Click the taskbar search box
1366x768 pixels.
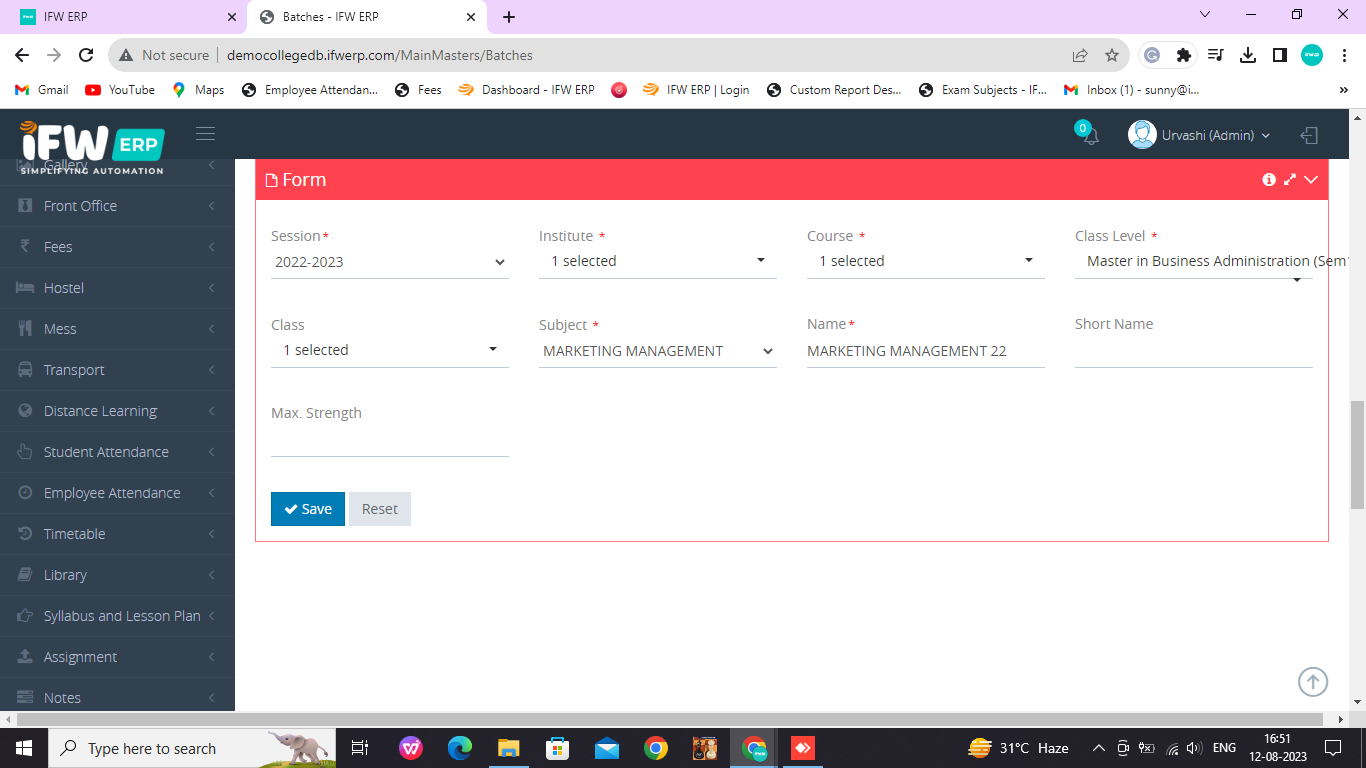click(x=192, y=748)
